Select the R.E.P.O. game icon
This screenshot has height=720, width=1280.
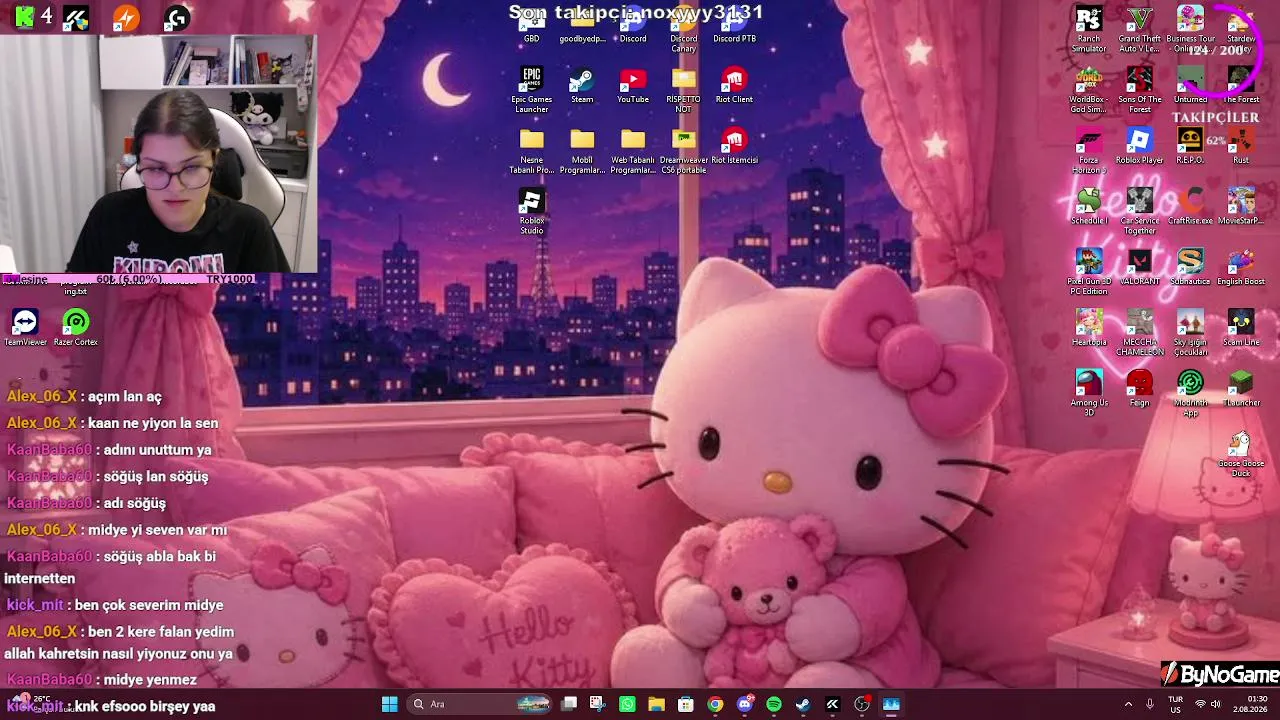click(x=1190, y=146)
